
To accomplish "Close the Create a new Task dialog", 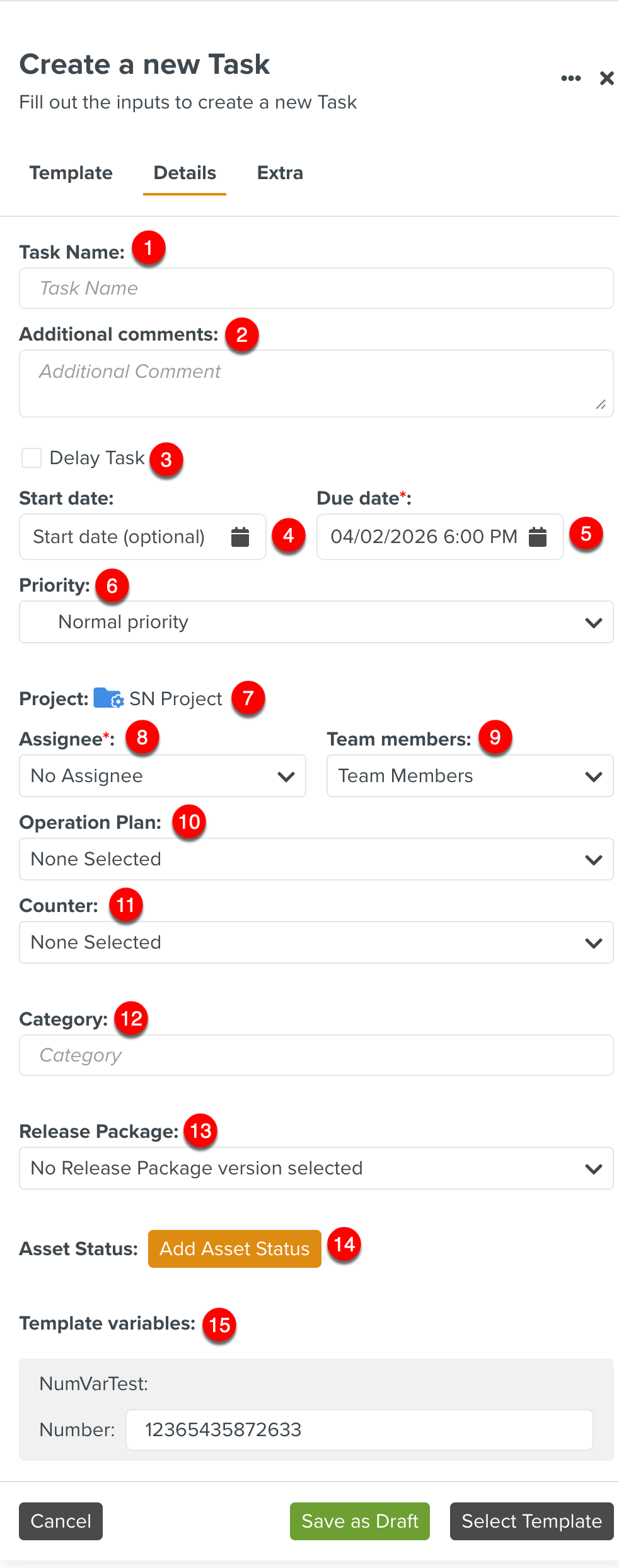I will click(x=607, y=78).
